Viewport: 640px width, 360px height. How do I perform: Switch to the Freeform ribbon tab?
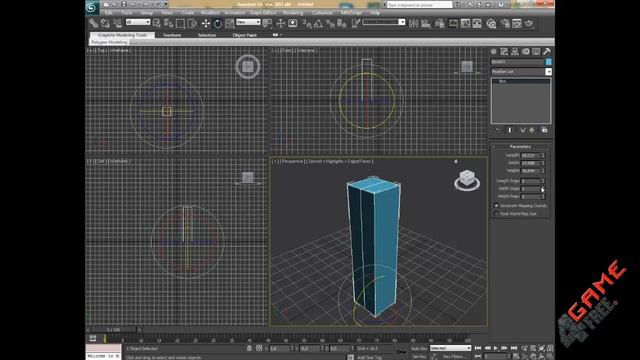172,35
